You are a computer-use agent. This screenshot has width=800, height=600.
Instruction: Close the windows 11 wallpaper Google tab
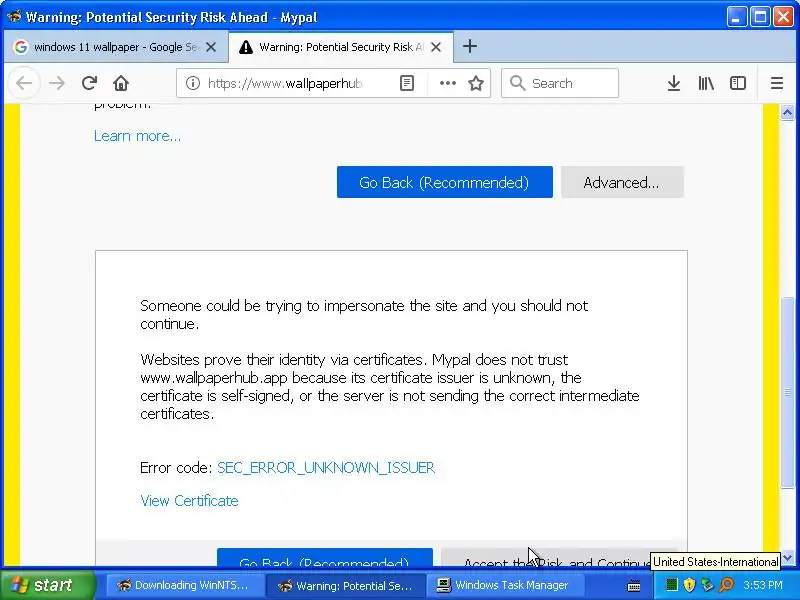pos(211,47)
